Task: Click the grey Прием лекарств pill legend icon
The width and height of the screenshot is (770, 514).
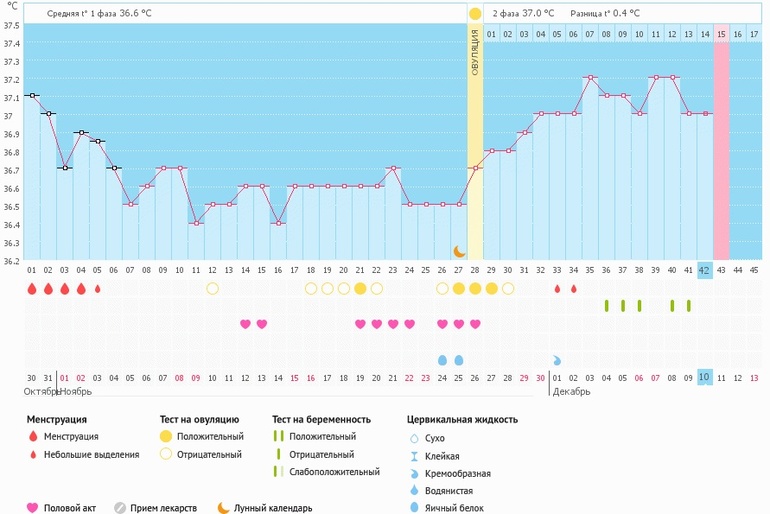Action: click(120, 507)
